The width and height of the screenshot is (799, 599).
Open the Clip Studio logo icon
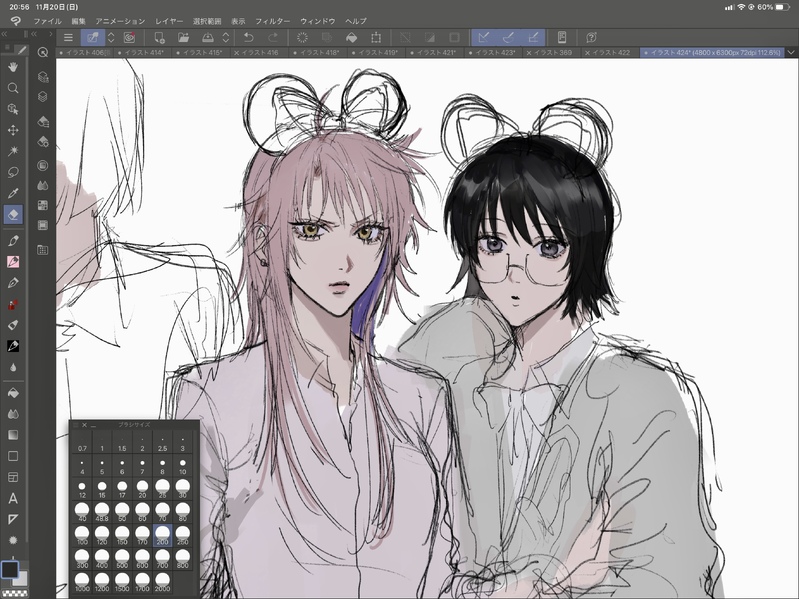point(16,20)
